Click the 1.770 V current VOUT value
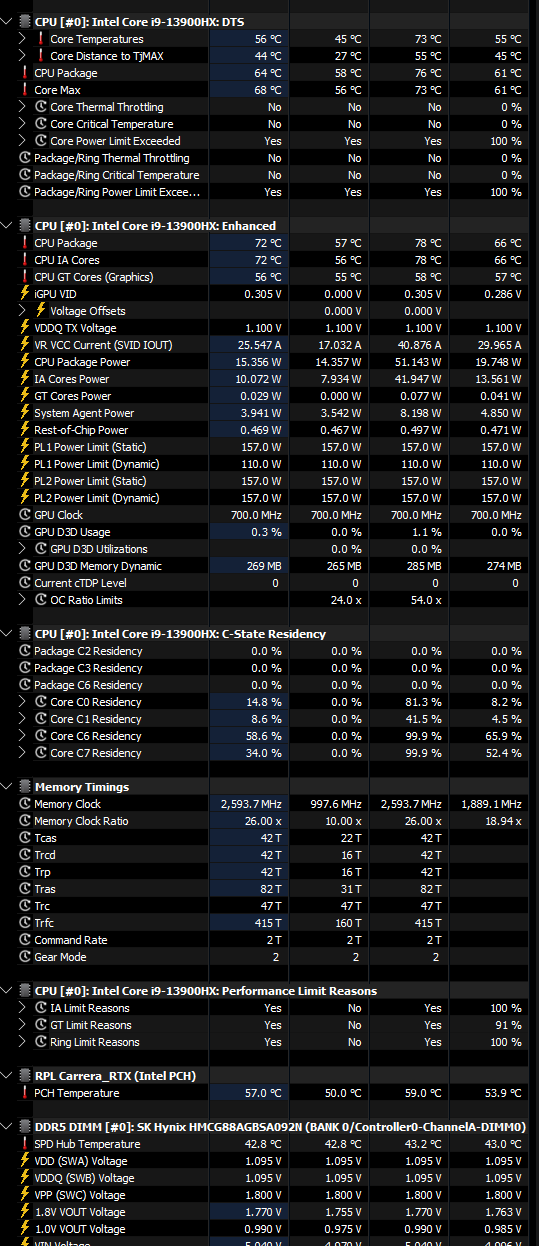 263,1212
